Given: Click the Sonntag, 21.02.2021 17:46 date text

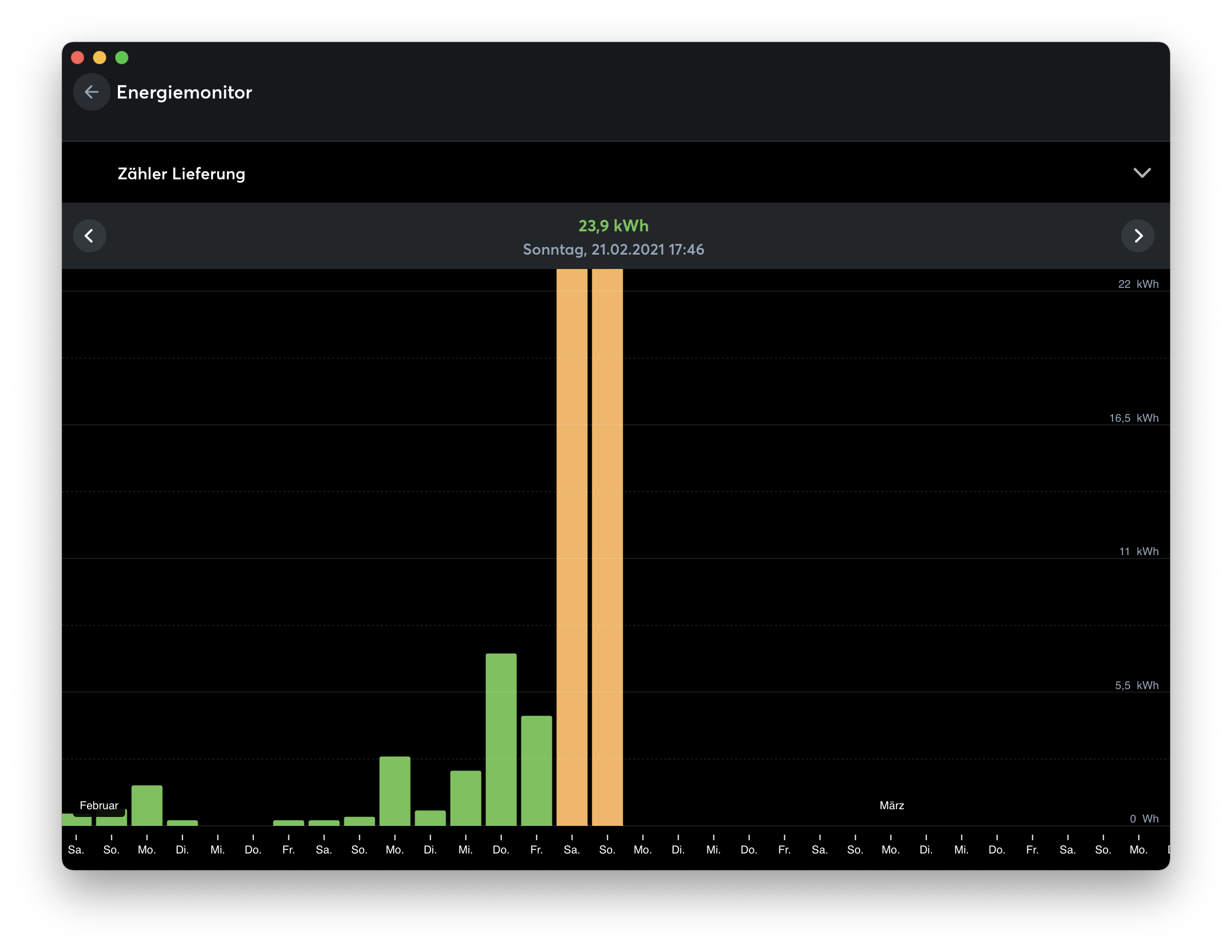Looking at the screenshot, I should click(x=613, y=249).
